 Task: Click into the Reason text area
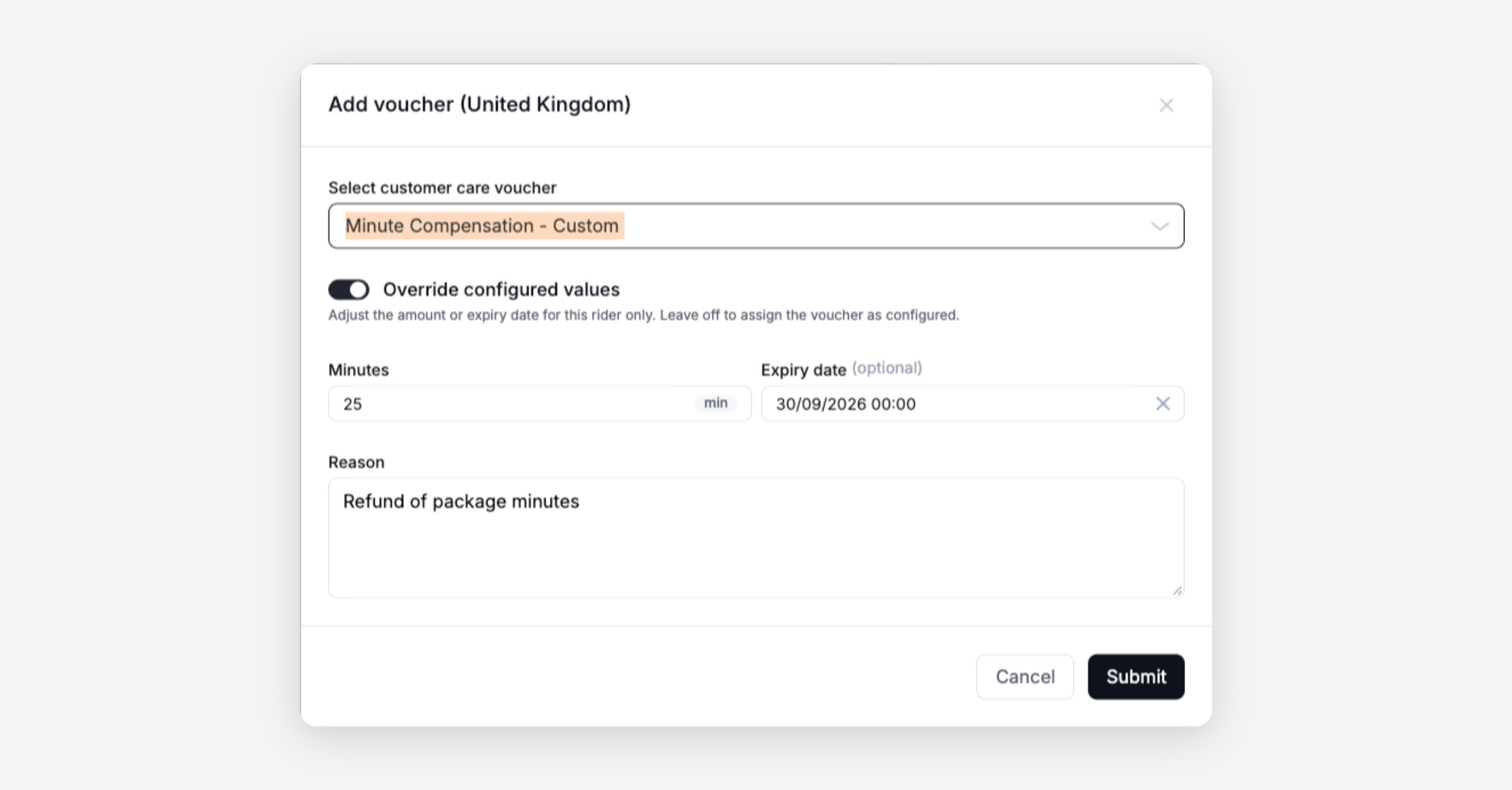pos(756,537)
